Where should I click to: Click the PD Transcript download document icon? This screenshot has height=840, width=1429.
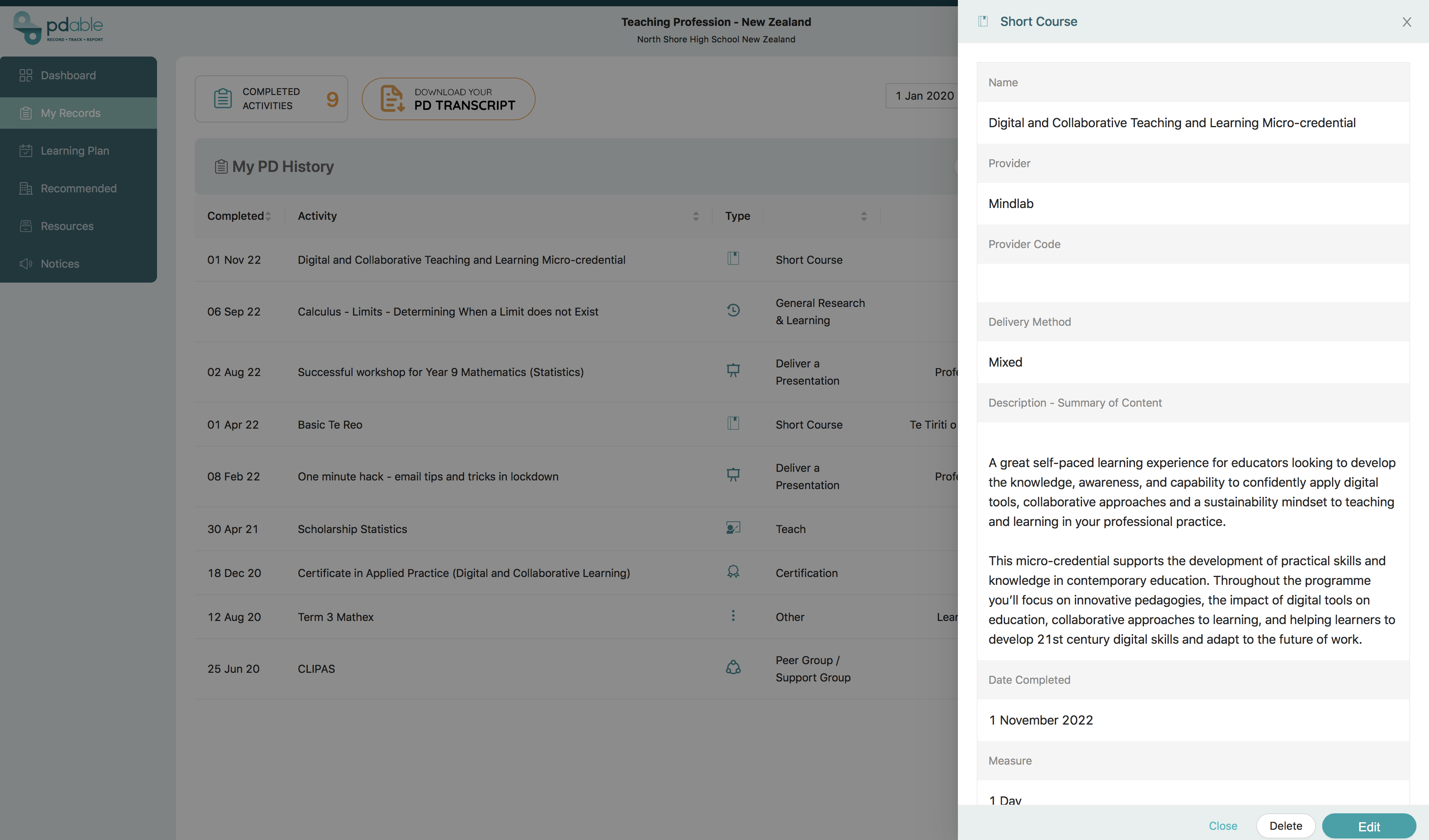(392, 99)
